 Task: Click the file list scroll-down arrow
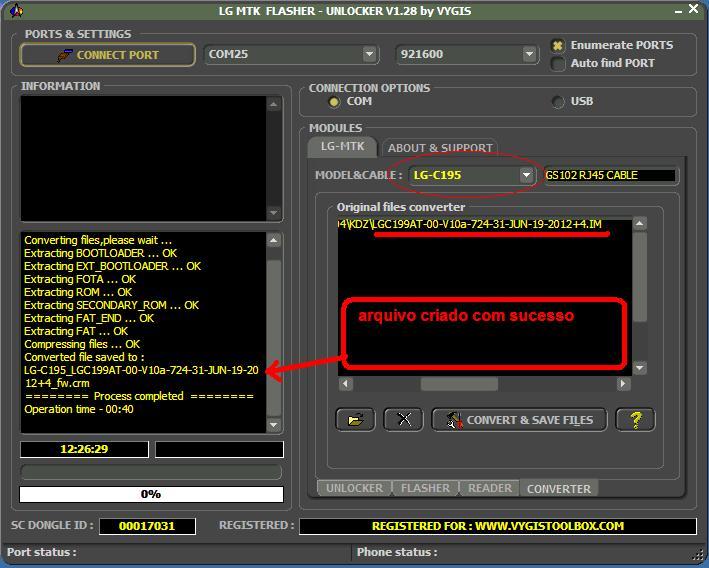coord(639,368)
